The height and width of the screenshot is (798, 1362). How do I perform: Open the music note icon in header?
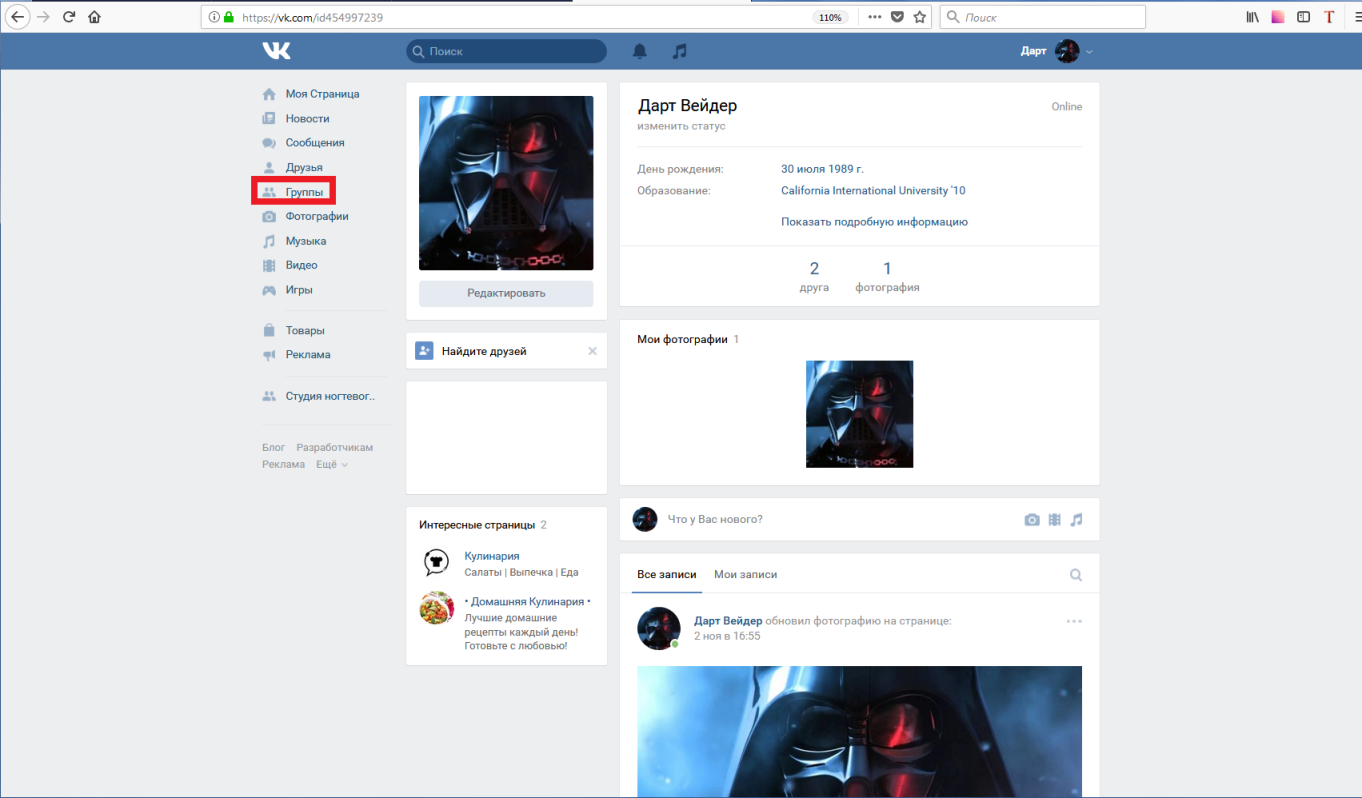(680, 51)
